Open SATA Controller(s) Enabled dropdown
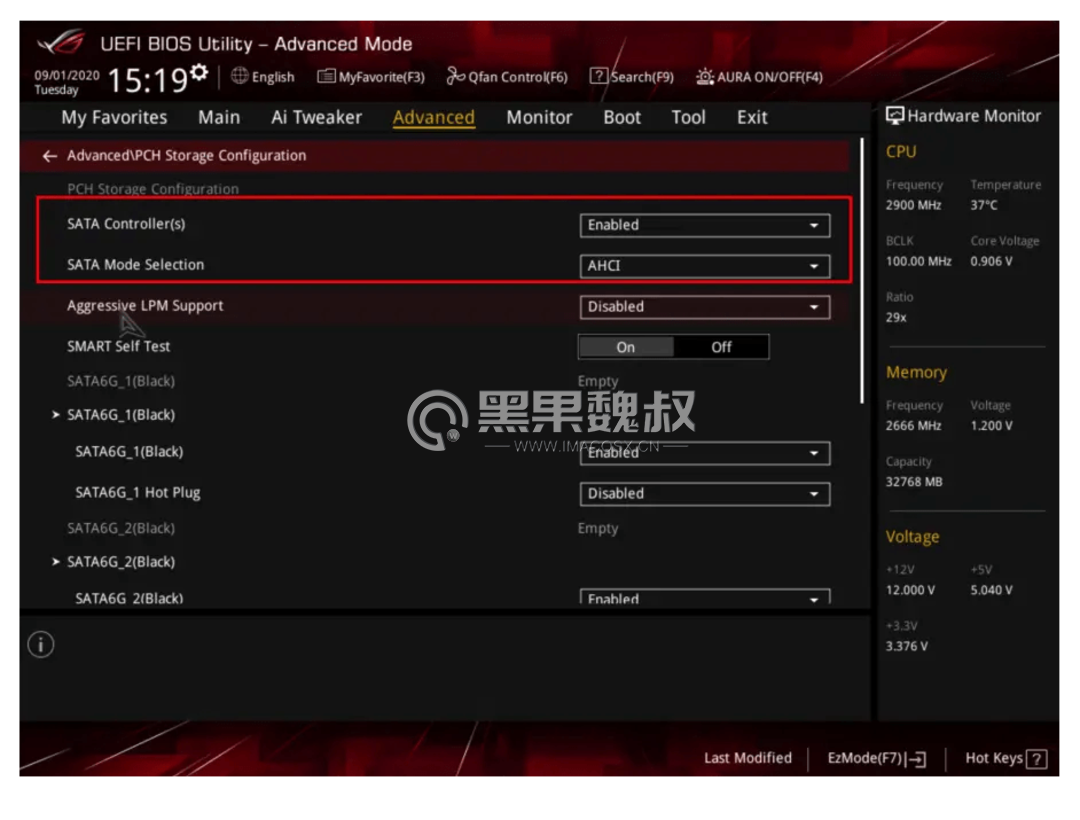1080x820 pixels. 705,225
